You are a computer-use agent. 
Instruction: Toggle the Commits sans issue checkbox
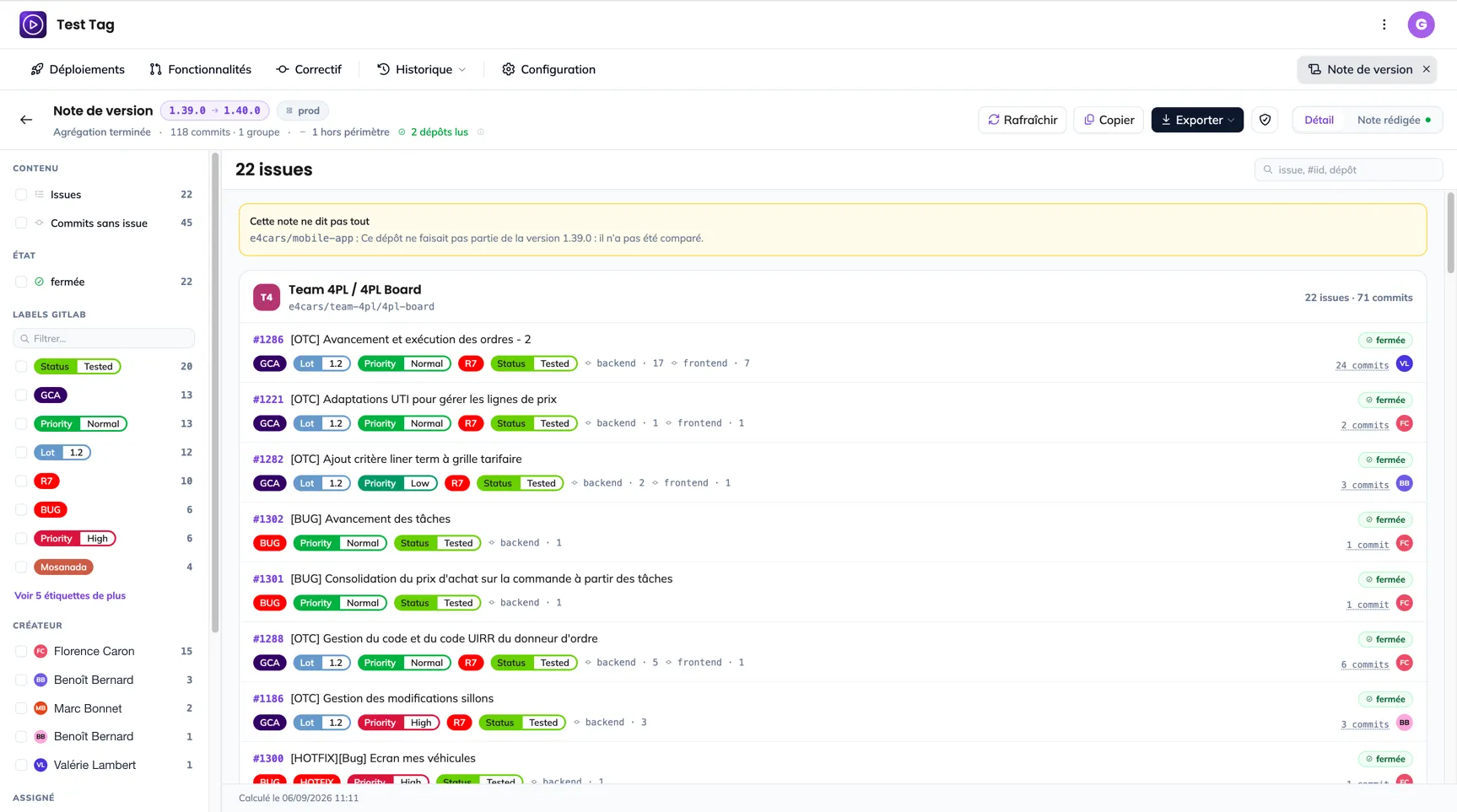(x=21, y=223)
